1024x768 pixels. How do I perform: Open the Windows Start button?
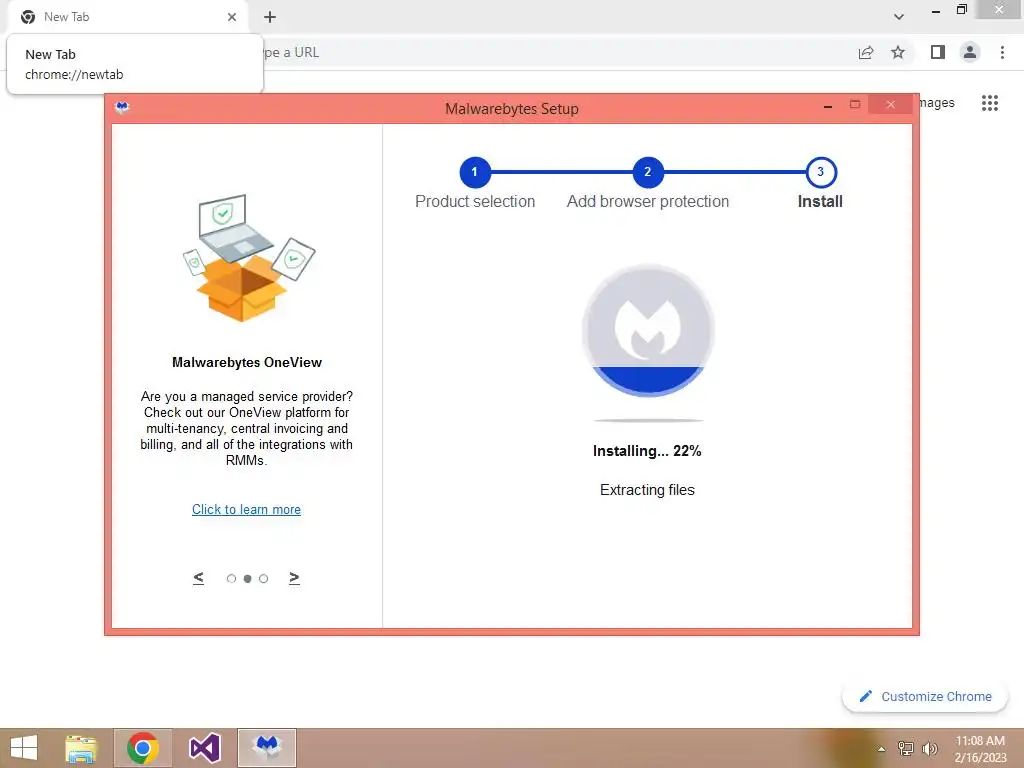tap(24, 748)
